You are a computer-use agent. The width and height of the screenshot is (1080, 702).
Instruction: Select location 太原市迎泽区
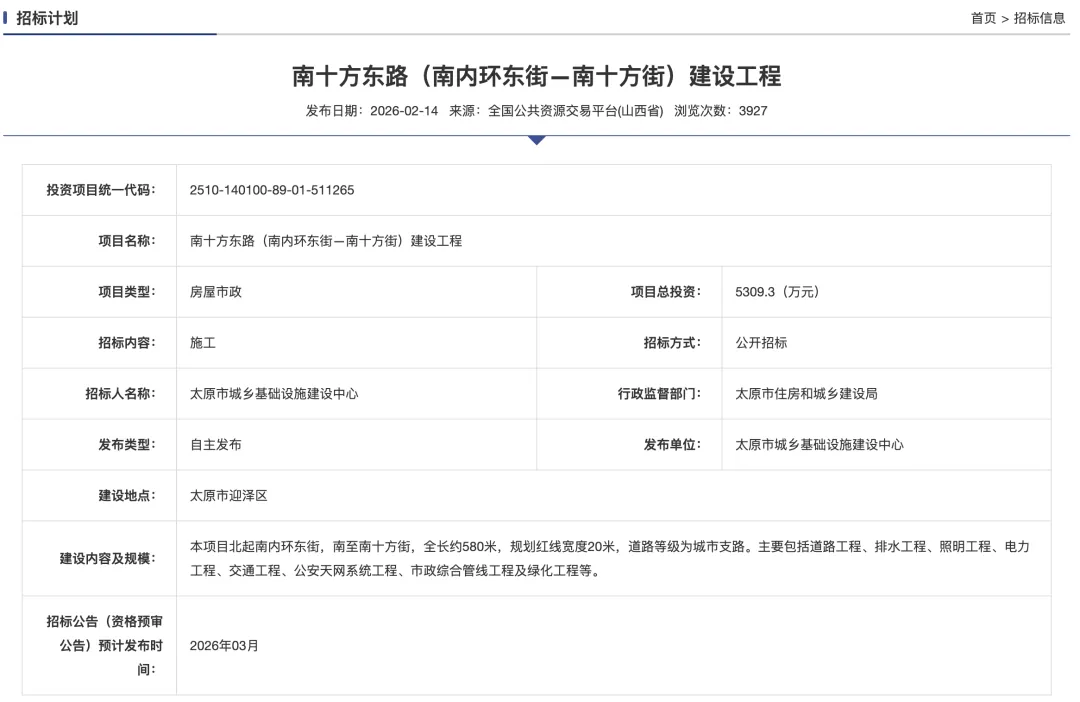(x=229, y=496)
